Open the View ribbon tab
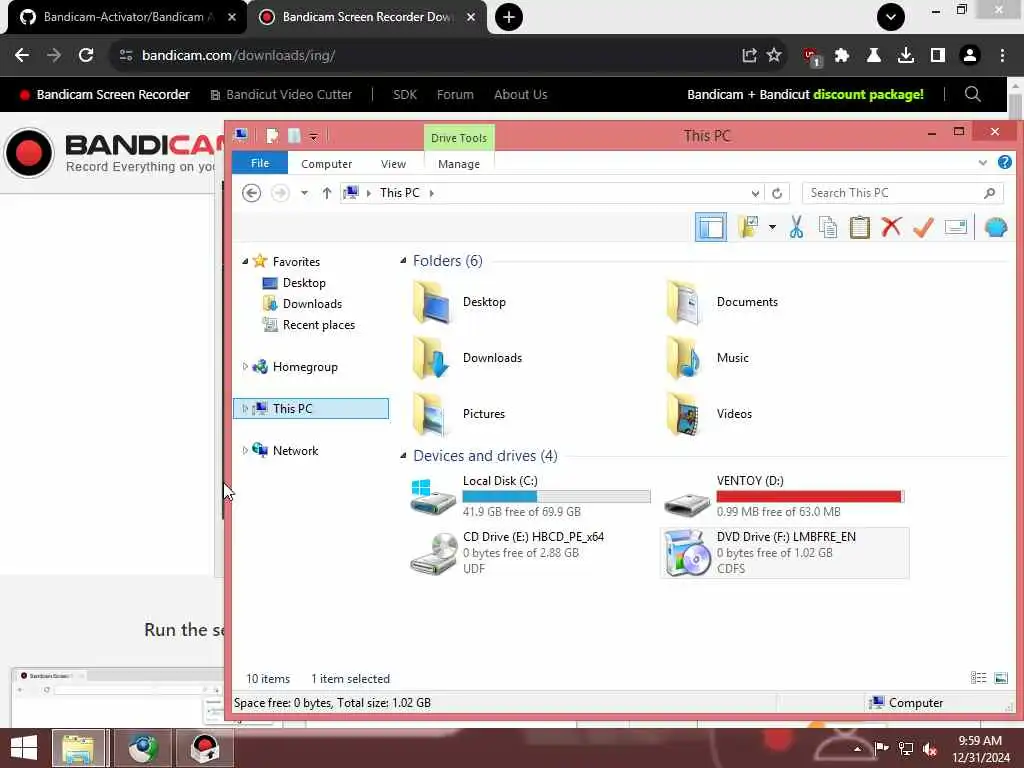The width and height of the screenshot is (1024, 768). (393, 164)
